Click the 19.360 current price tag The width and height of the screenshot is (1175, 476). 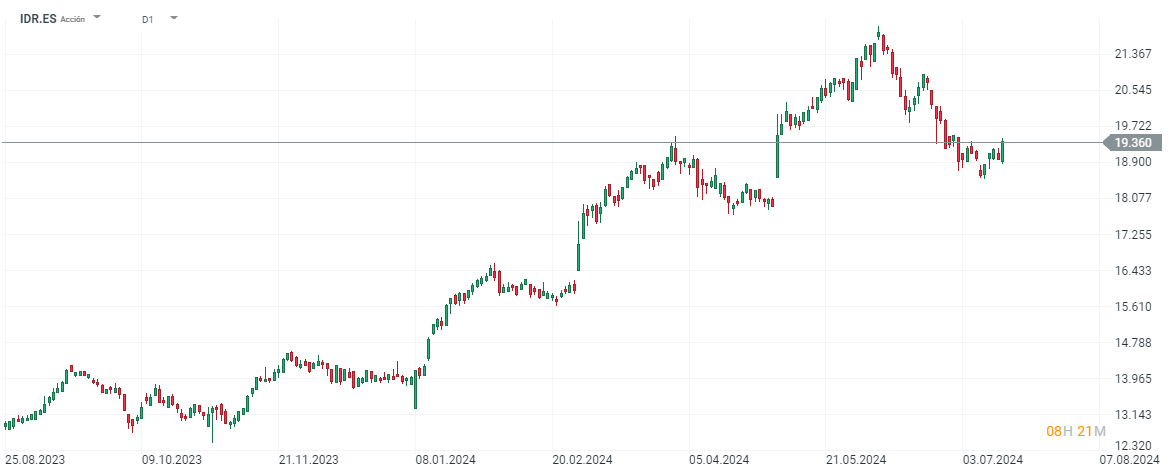(x=1133, y=143)
